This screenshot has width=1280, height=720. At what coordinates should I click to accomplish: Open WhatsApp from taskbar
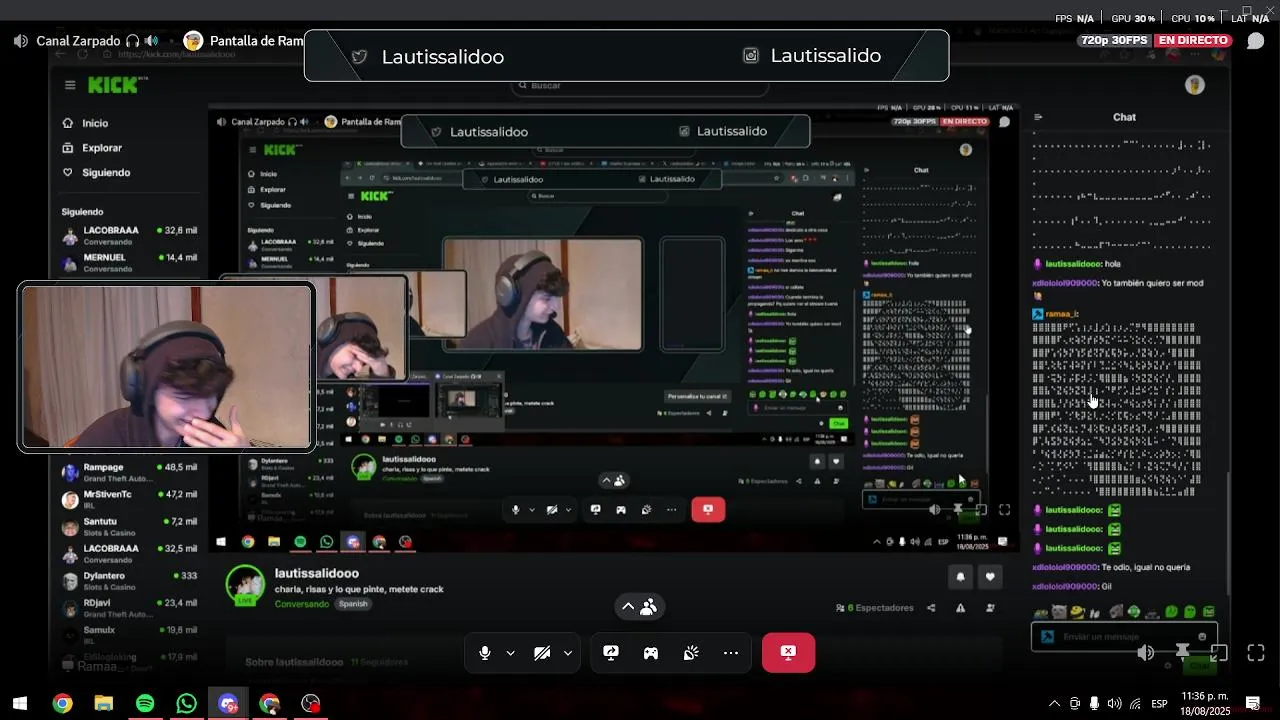coord(186,704)
